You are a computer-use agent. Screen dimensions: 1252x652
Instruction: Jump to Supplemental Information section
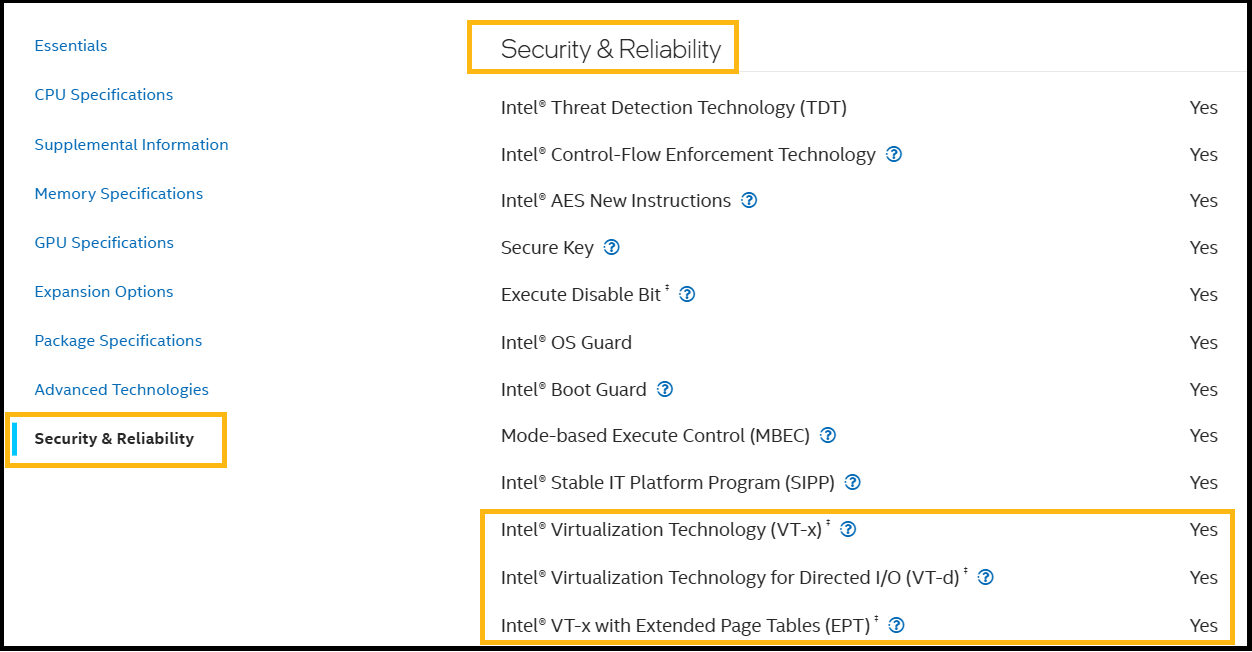tap(131, 145)
